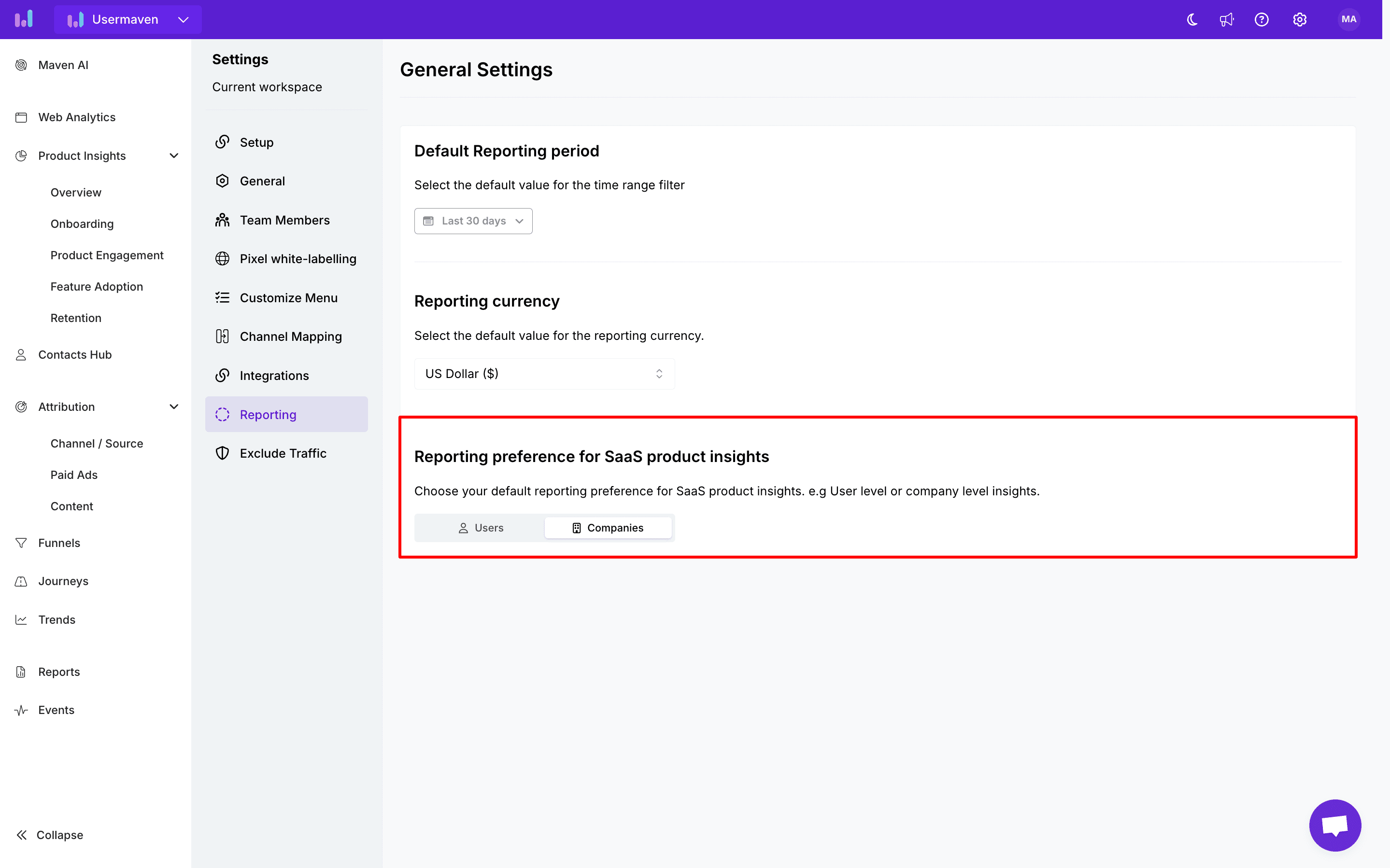
Task: Open Integrations settings section
Action: 274,375
